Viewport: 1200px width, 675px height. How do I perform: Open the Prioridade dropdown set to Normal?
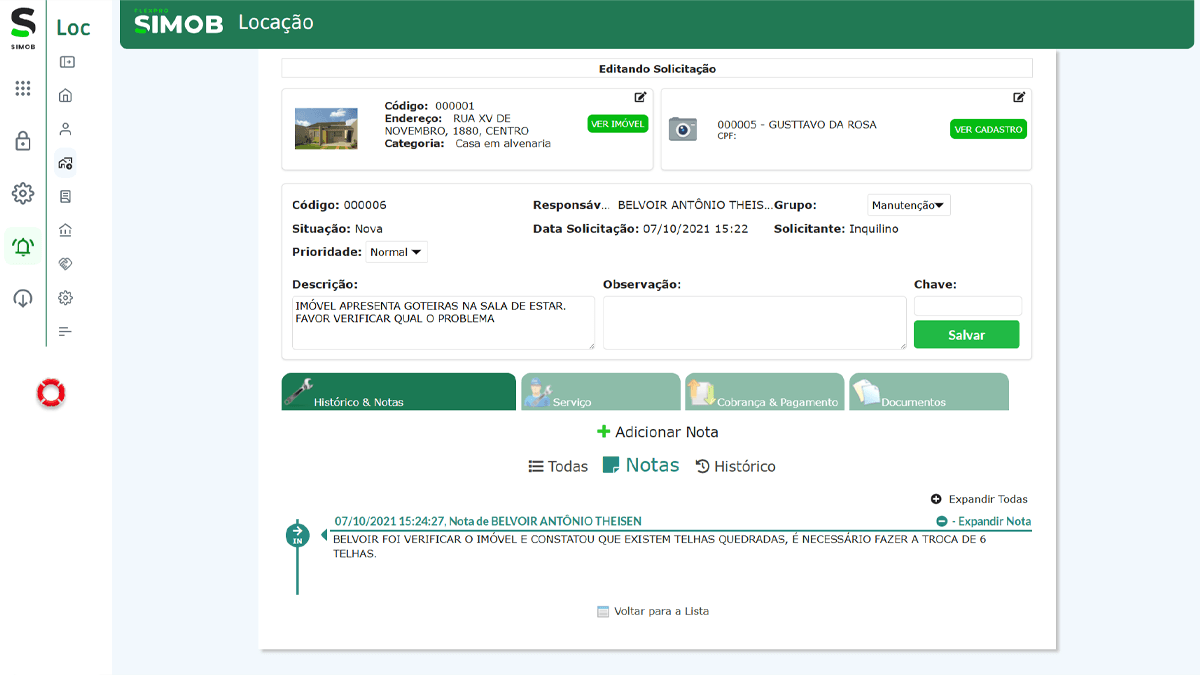pyautogui.click(x=396, y=251)
